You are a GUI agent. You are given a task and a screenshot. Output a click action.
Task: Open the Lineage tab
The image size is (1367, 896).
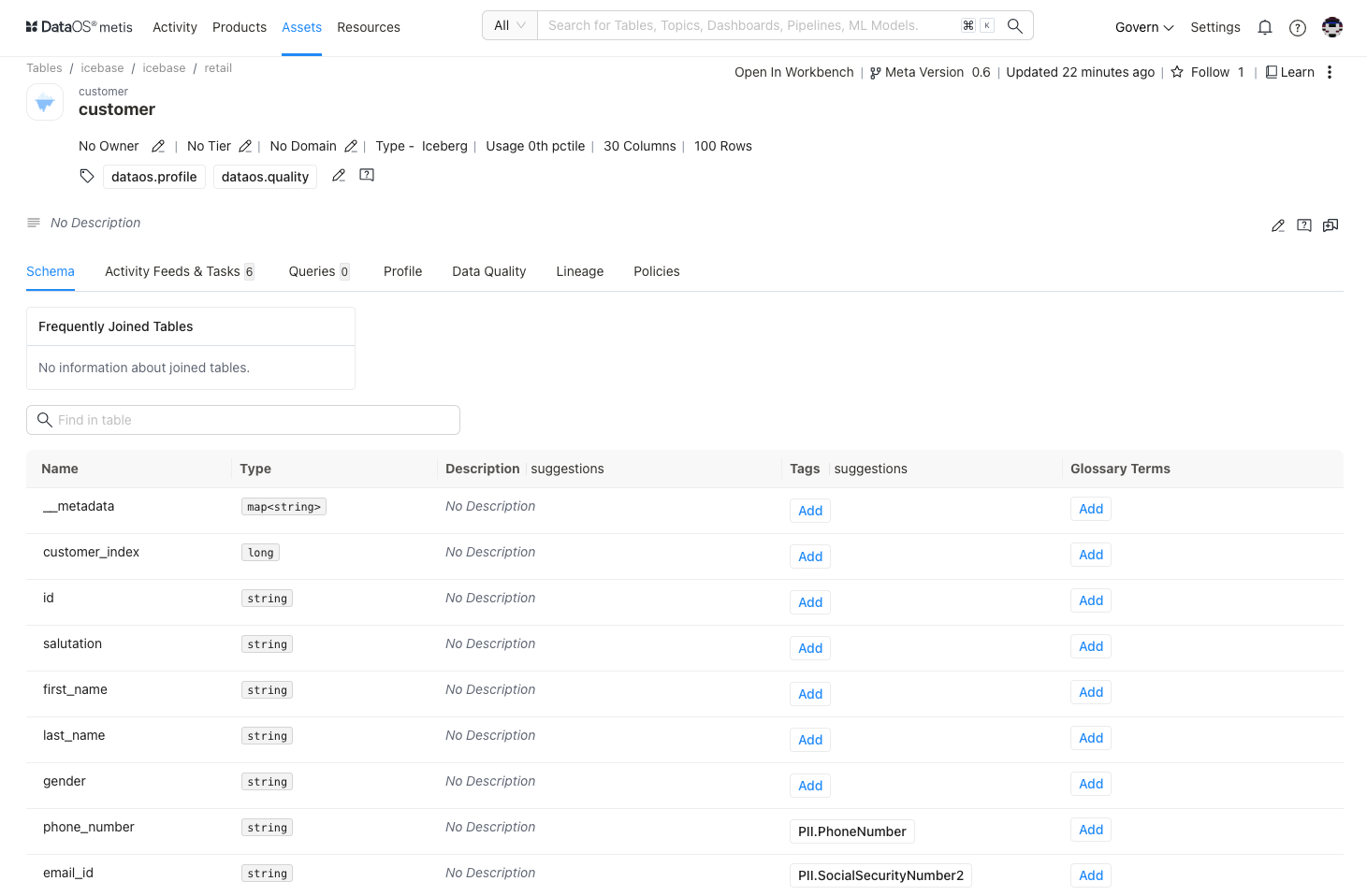pyautogui.click(x=580, y=271)
